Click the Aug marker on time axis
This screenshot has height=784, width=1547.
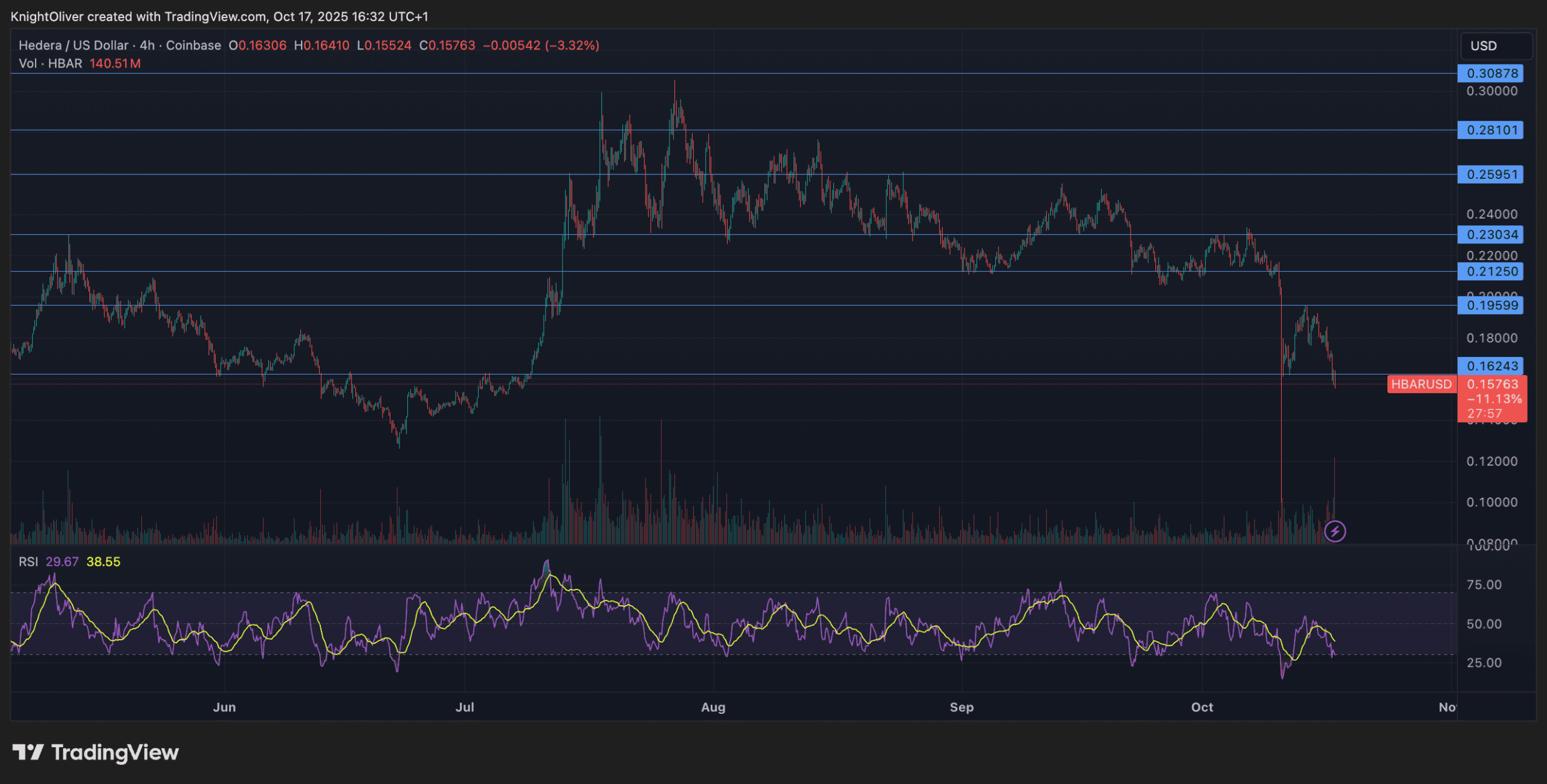(713, 707)
